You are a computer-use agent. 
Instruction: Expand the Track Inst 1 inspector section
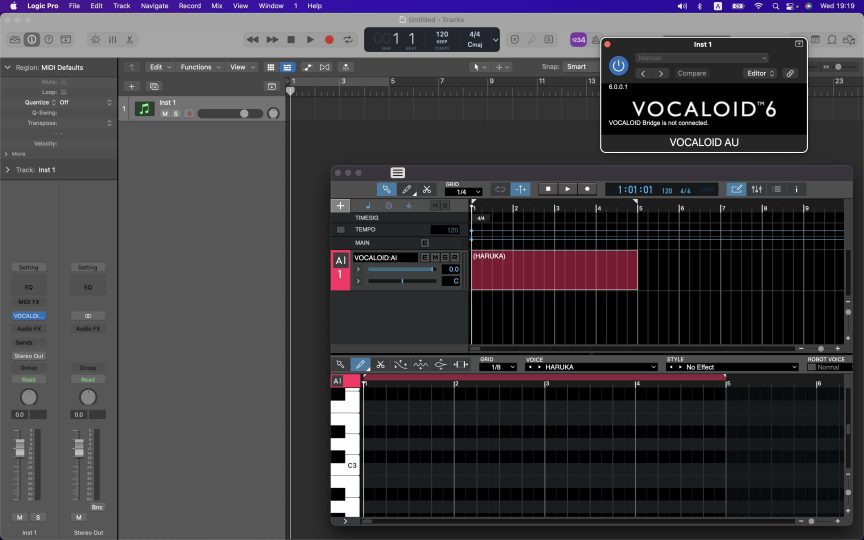point(8,170)
